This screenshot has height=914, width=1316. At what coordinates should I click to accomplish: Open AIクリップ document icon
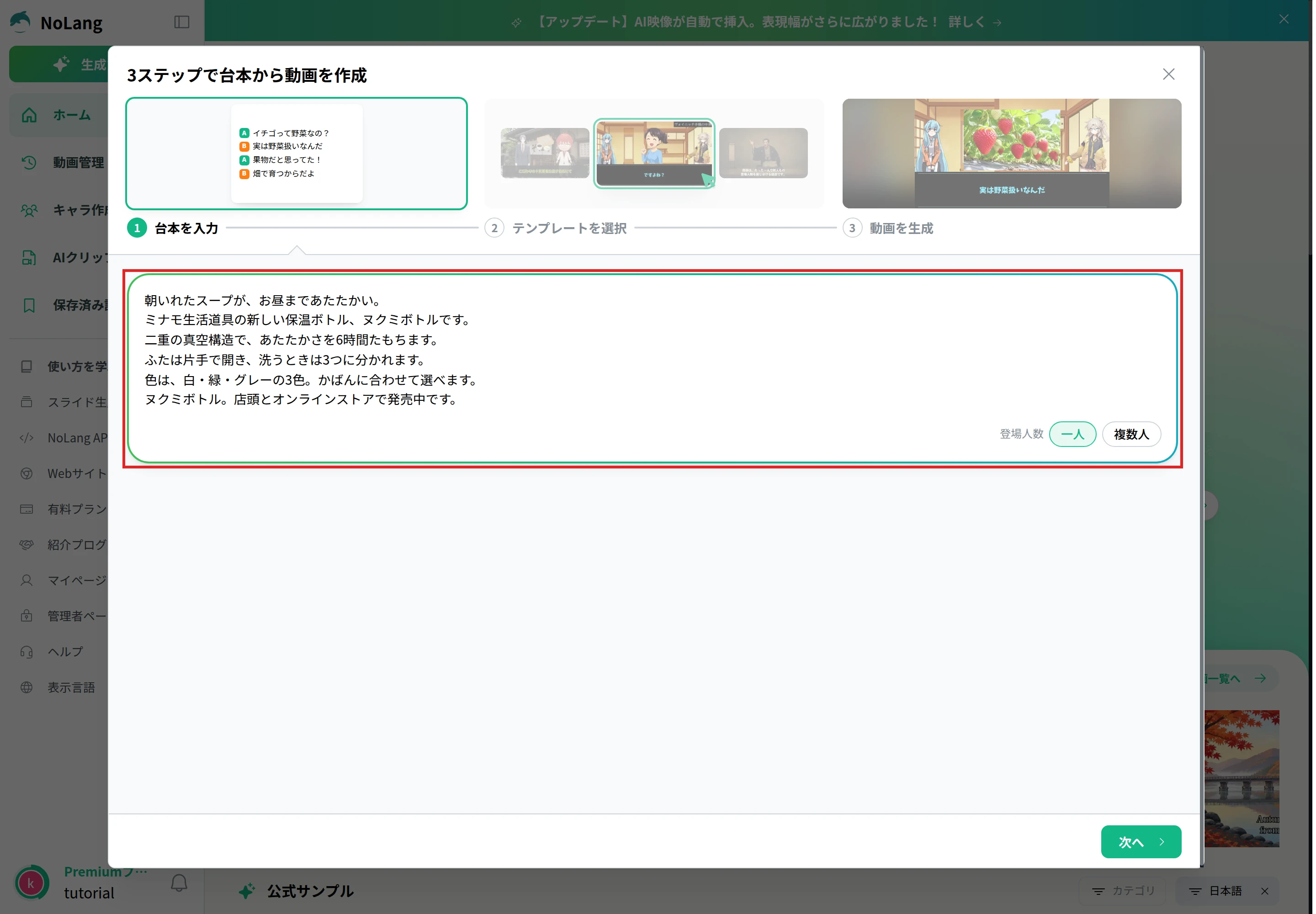[29, 258]
